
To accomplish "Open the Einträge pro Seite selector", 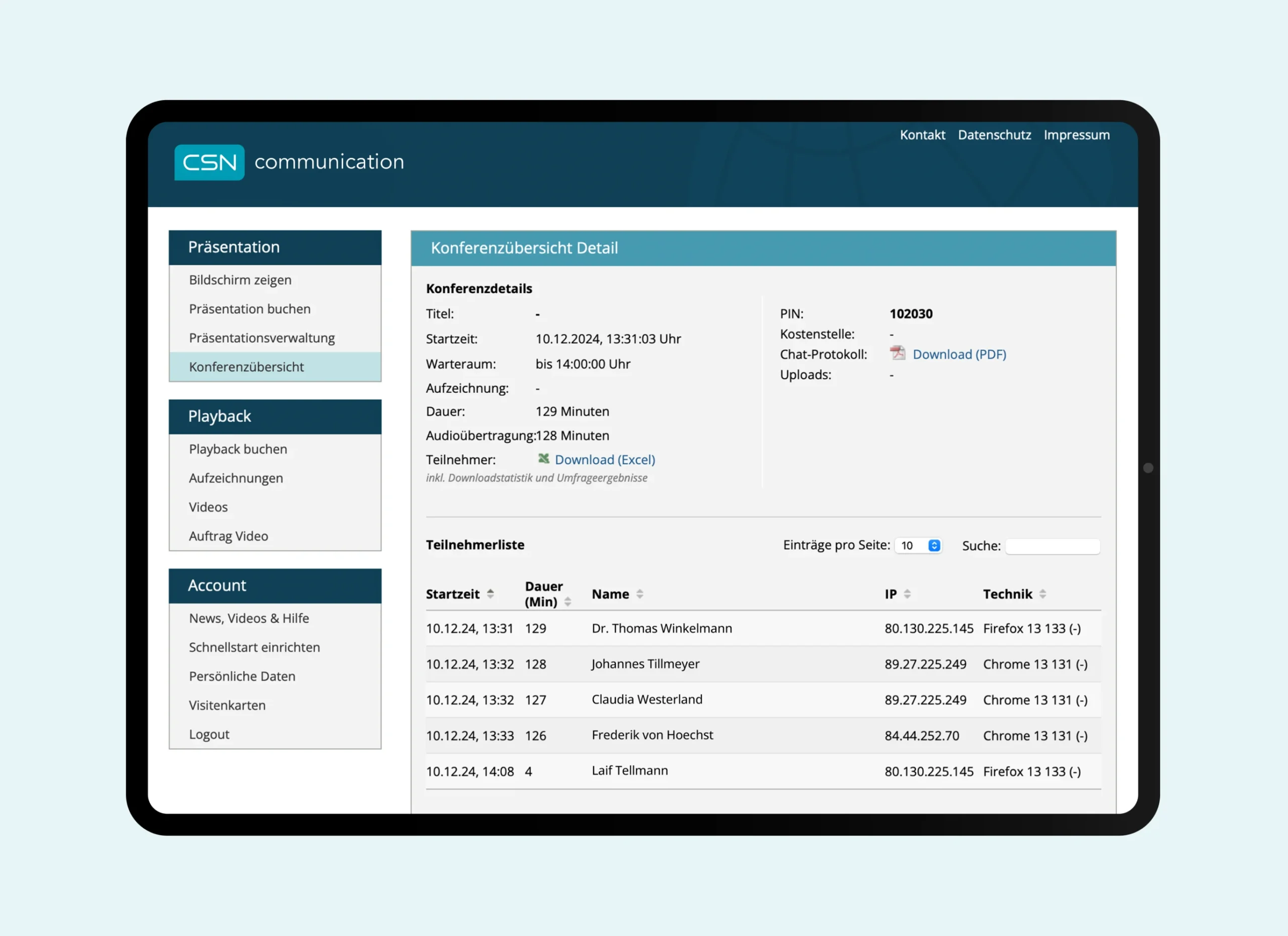I will pyautogui.click(x=918, y=545).
